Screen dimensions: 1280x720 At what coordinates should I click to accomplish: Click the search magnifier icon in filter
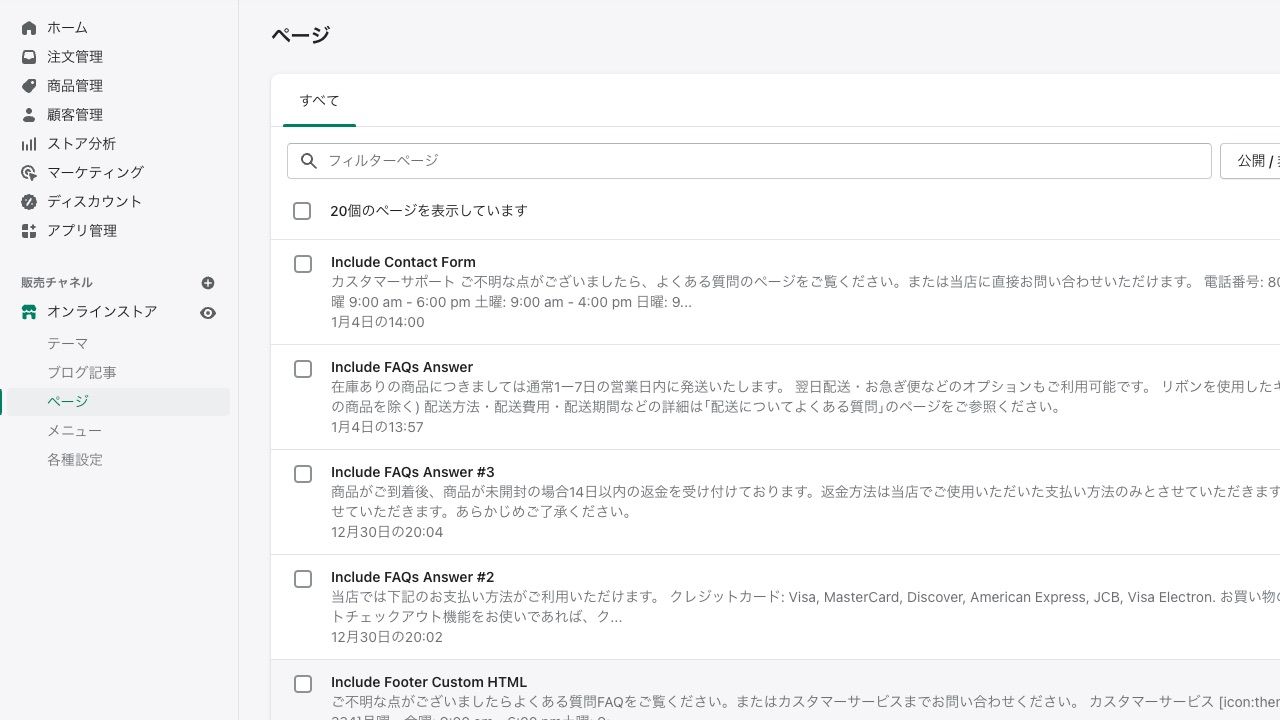(x=309, y=161)
